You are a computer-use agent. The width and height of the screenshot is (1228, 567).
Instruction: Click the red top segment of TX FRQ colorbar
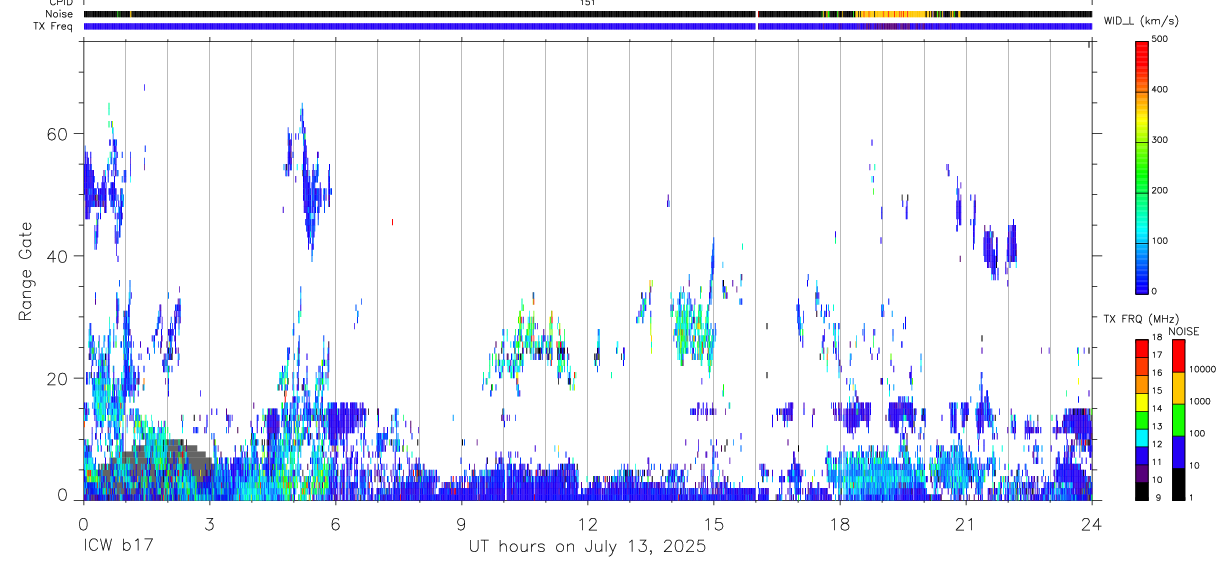[1141, 349]
